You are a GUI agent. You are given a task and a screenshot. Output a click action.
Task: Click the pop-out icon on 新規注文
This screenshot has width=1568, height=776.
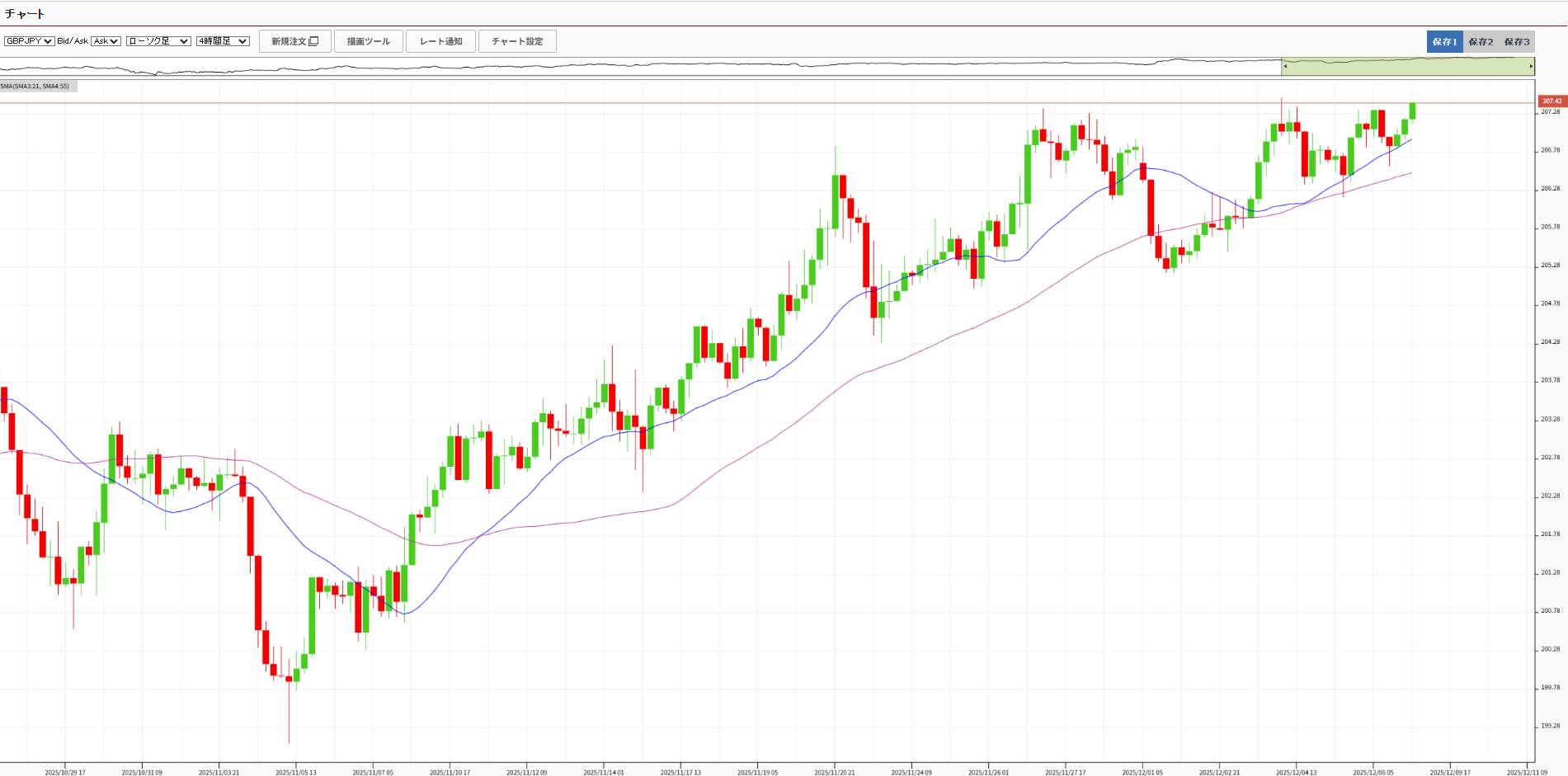(x=313, y=41)
